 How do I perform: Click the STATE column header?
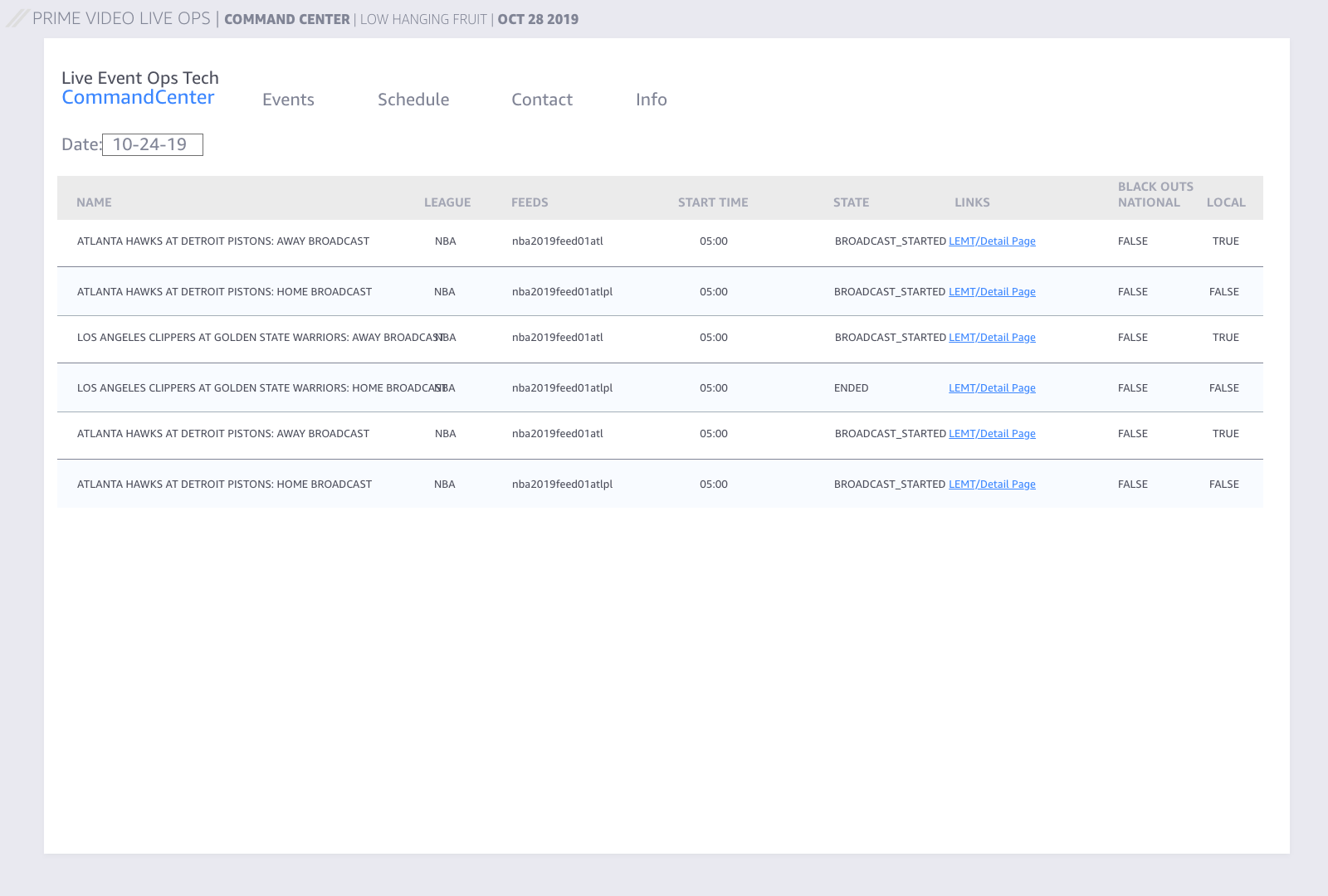(851, 202)
